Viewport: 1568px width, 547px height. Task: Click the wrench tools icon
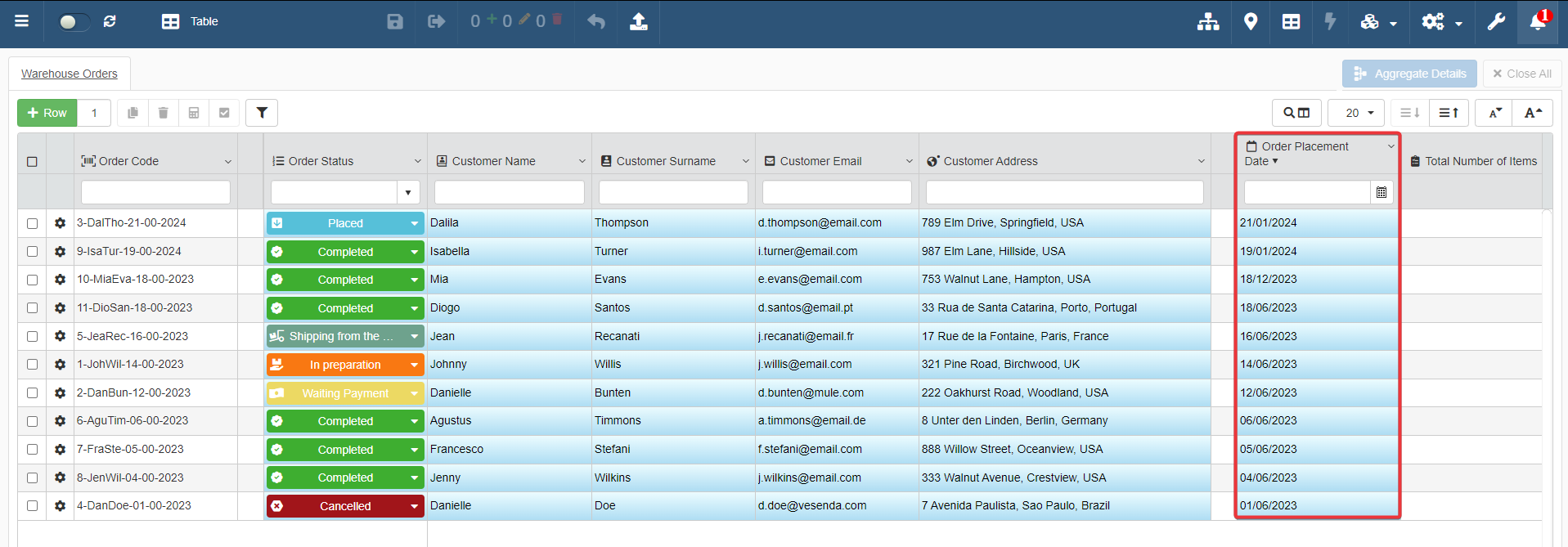1496,22
